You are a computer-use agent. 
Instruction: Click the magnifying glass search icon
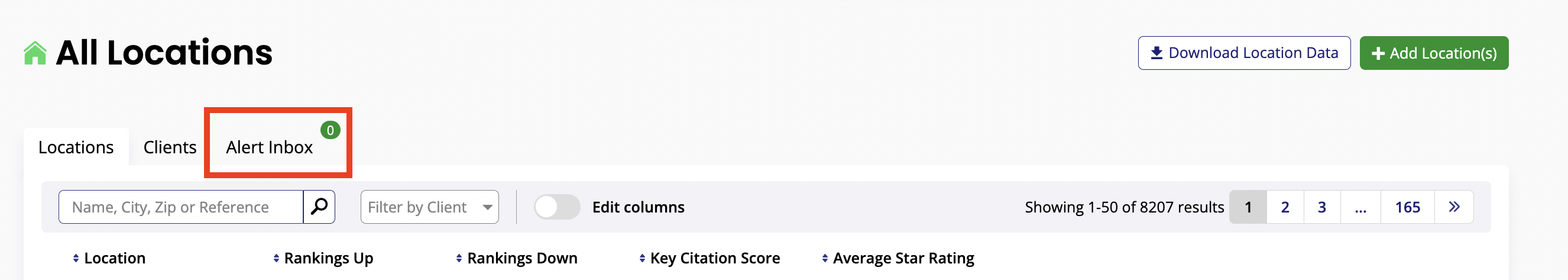tap(319, 207)
